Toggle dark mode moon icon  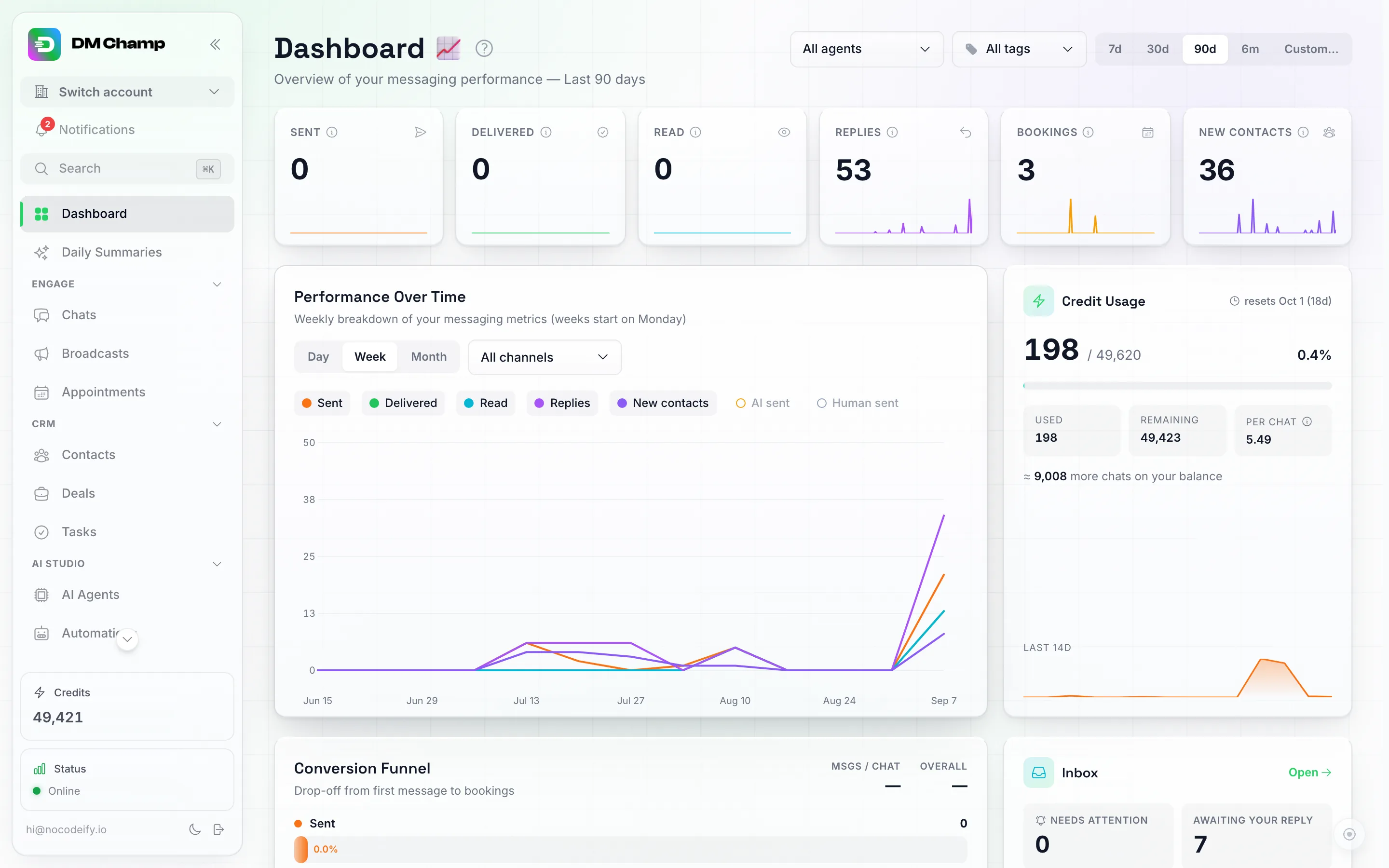(x=194, y=829)
